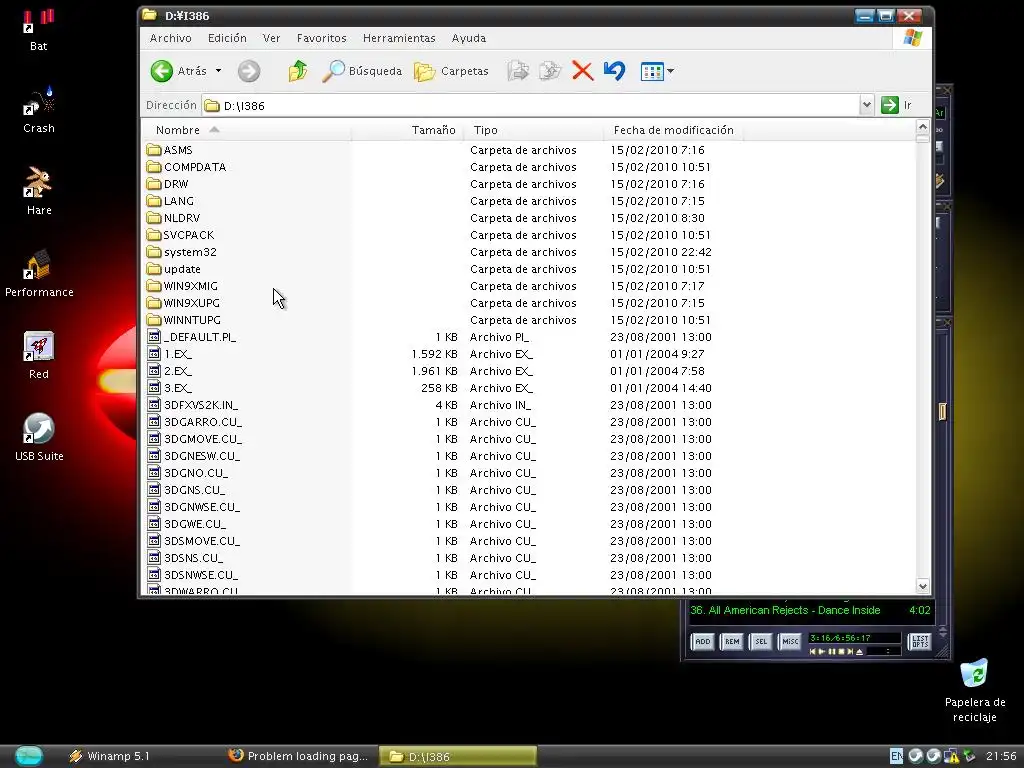Image resolution: width=1024 pixels, height=768 pixels.
Task: Expand the address bar dropdown
Action: click(866, 105)
